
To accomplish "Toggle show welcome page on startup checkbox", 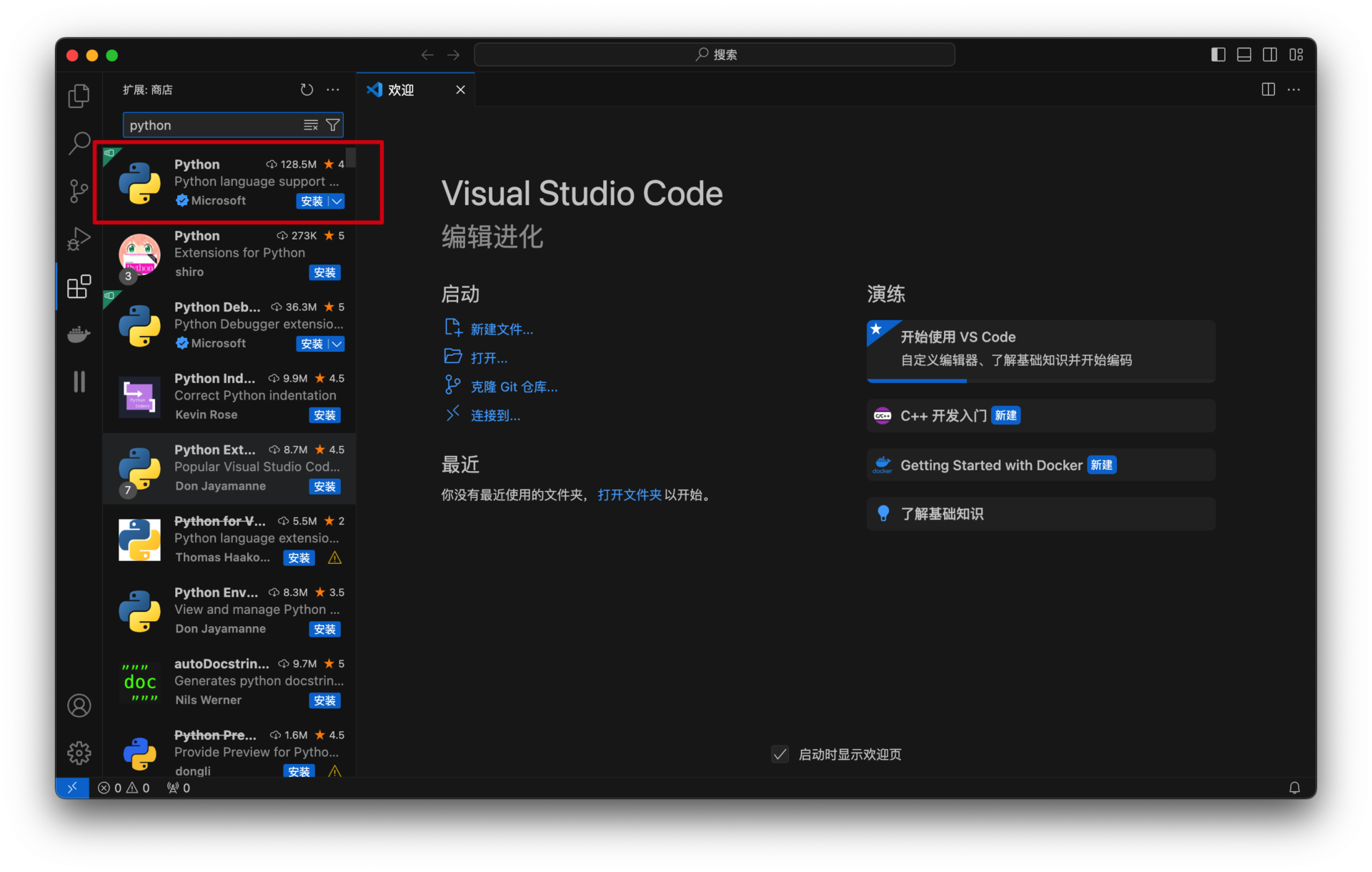I will tap(780, 754).
